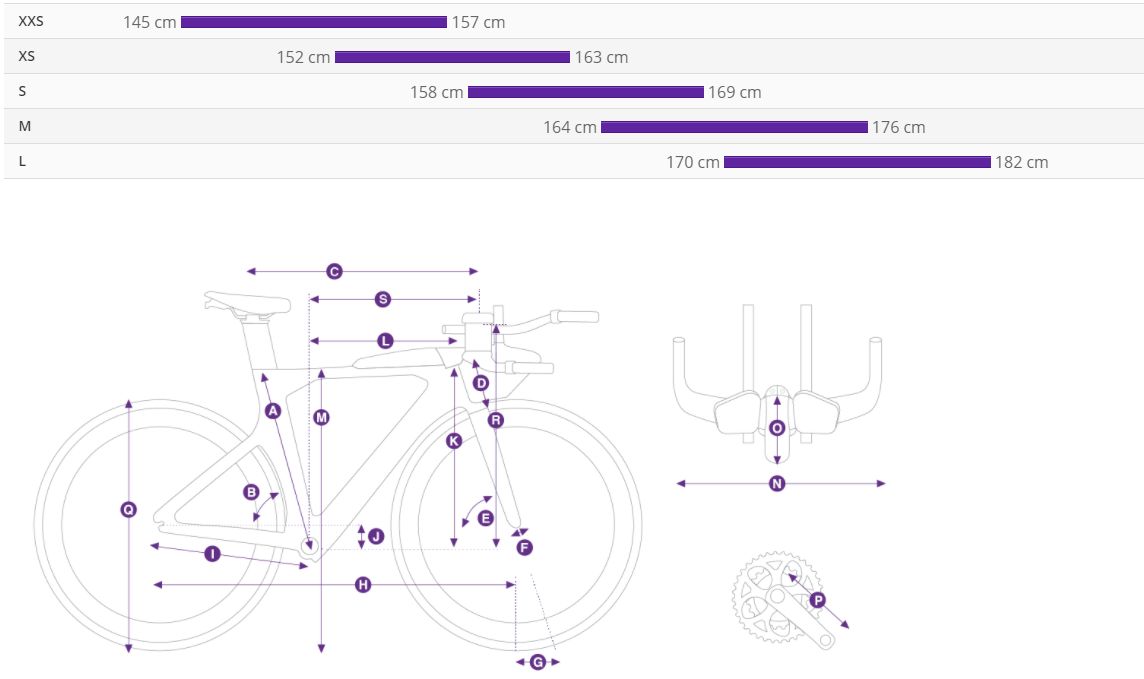Click the XXS size height range bar
This screenshot has width=1144, height=679.
313,22
